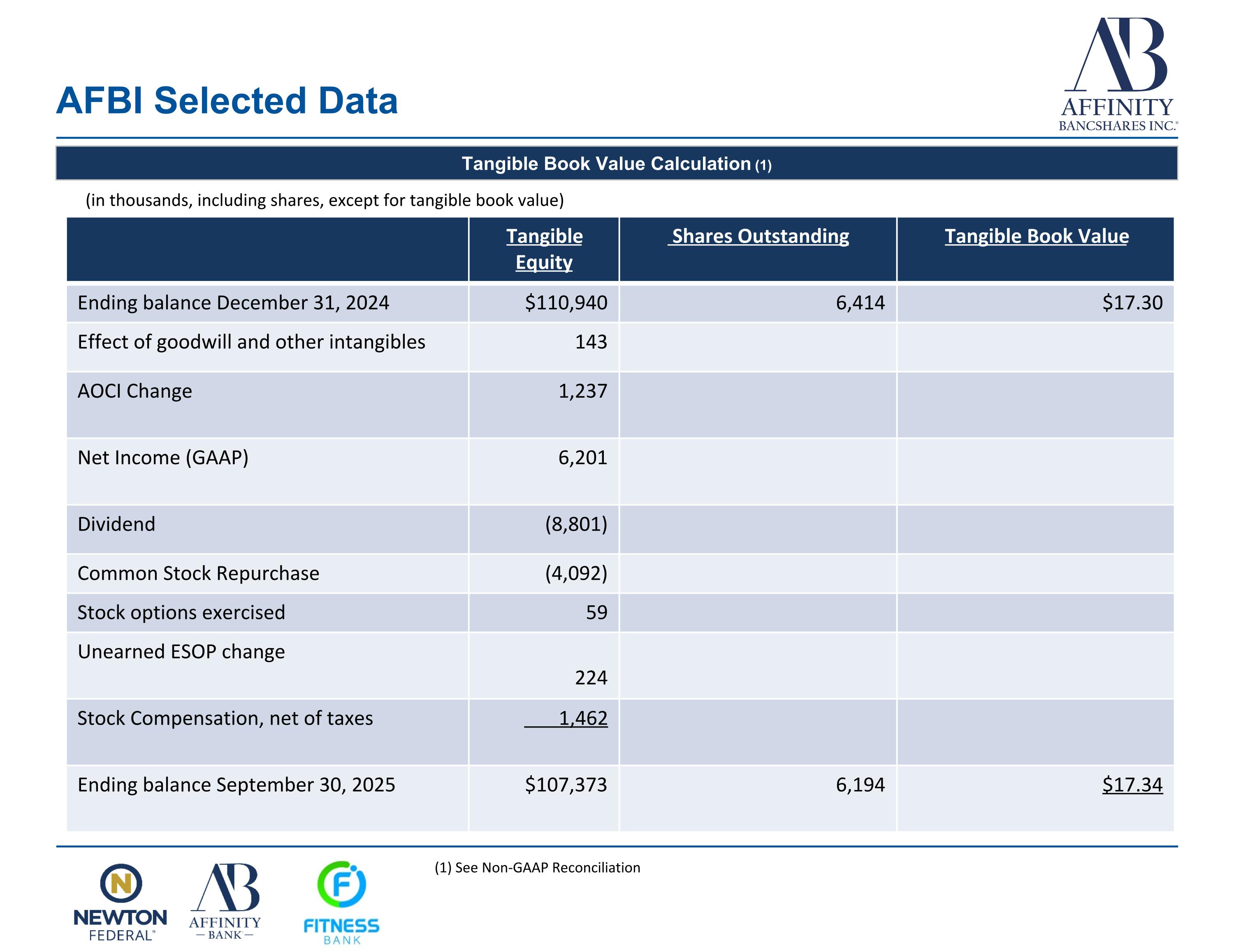Screen dimensions: 1234x952
Task: Click the Tangible Book Value Calculation banner
Action: point(617,164)
